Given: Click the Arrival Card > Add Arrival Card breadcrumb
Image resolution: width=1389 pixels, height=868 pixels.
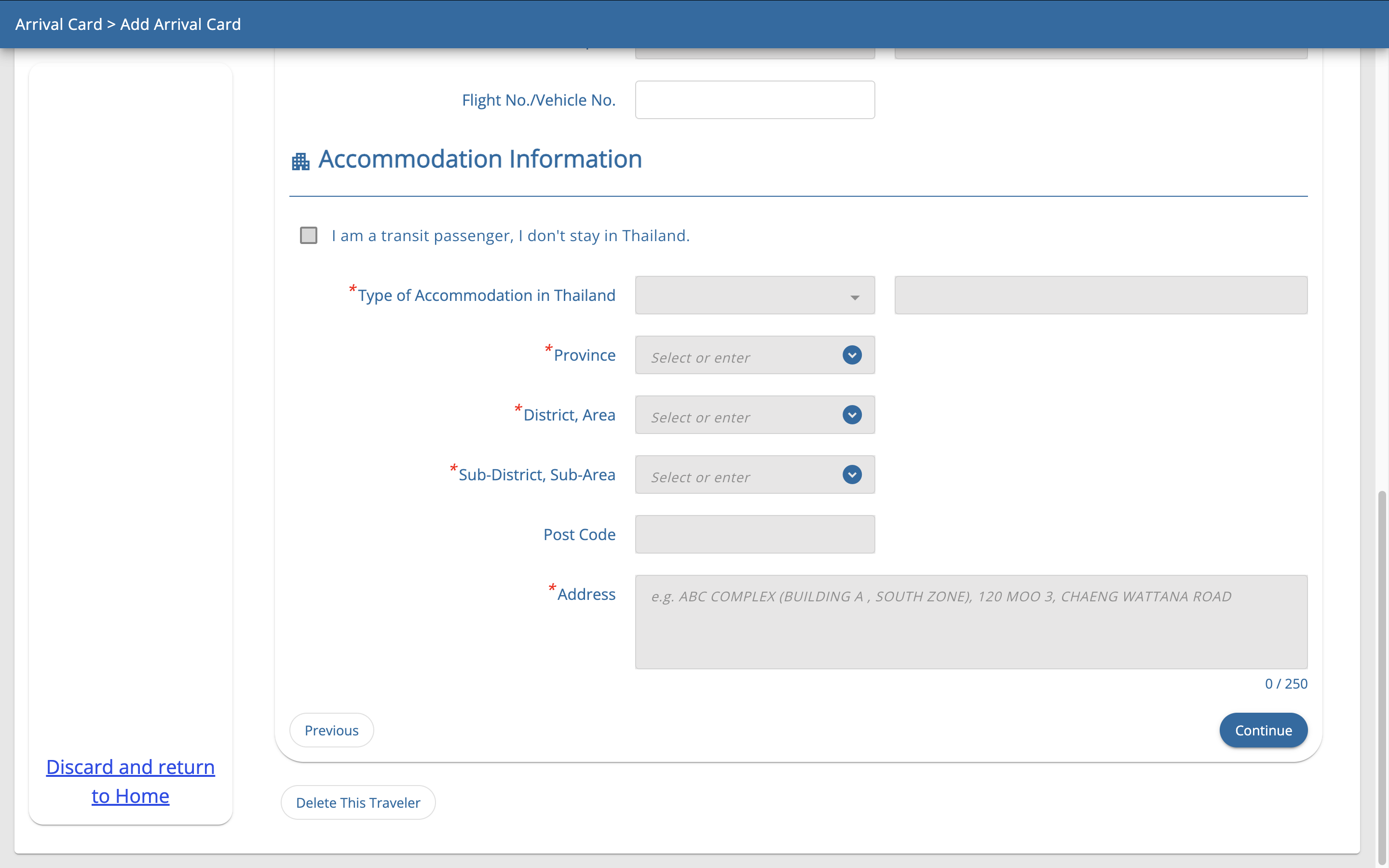Looking at the screenshot, I should (x=128, y=24).
